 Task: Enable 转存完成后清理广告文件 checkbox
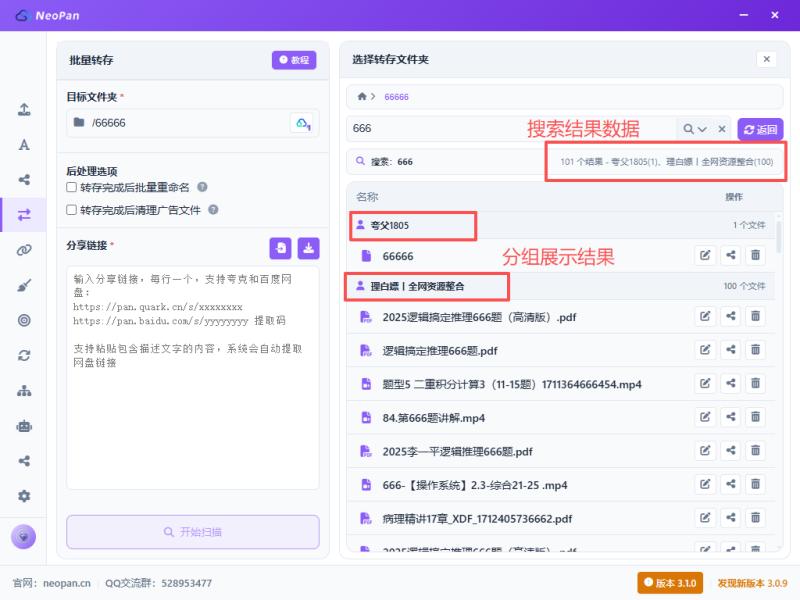coord(72,210)
